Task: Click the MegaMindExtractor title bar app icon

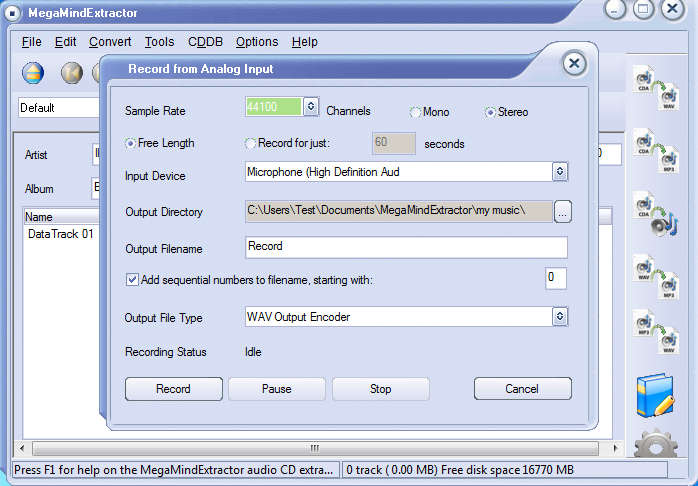Action: pos(12,13)
